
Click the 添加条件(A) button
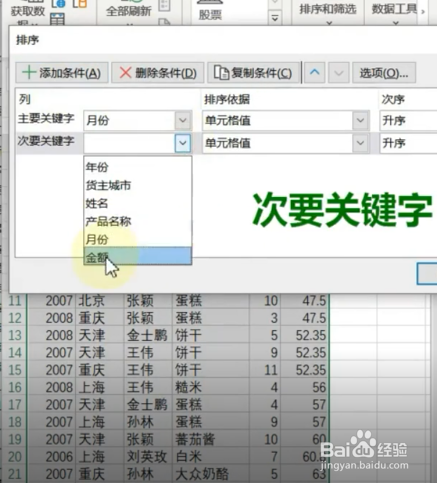[62, 73]
